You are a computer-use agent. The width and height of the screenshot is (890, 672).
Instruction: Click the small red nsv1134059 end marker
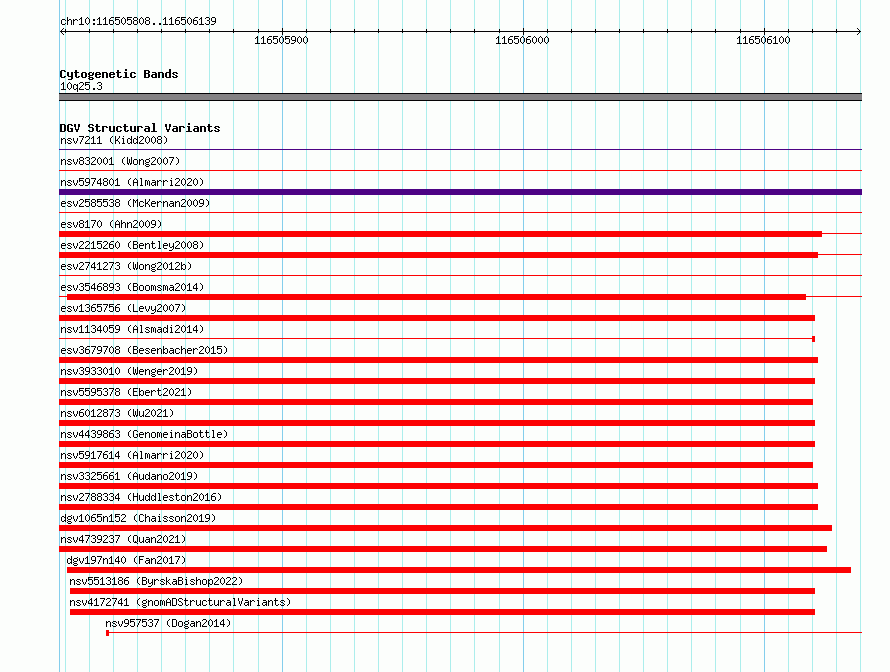813,339
